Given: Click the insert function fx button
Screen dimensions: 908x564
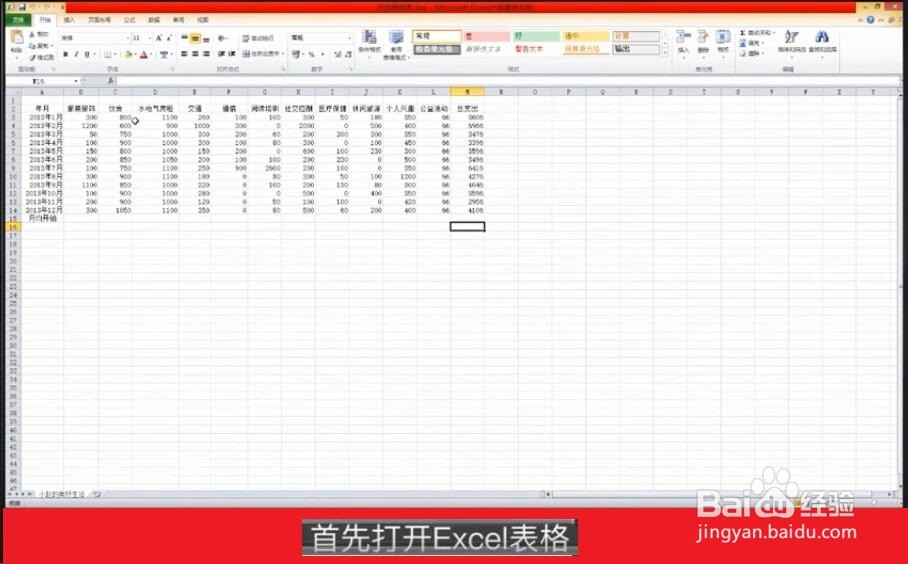Looking at the screenshot, I should pos(111,81).
